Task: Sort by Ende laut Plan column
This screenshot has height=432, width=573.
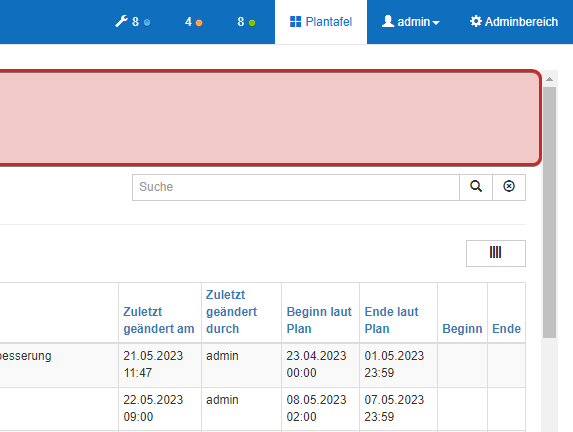Action: click(x=391, y=320)
